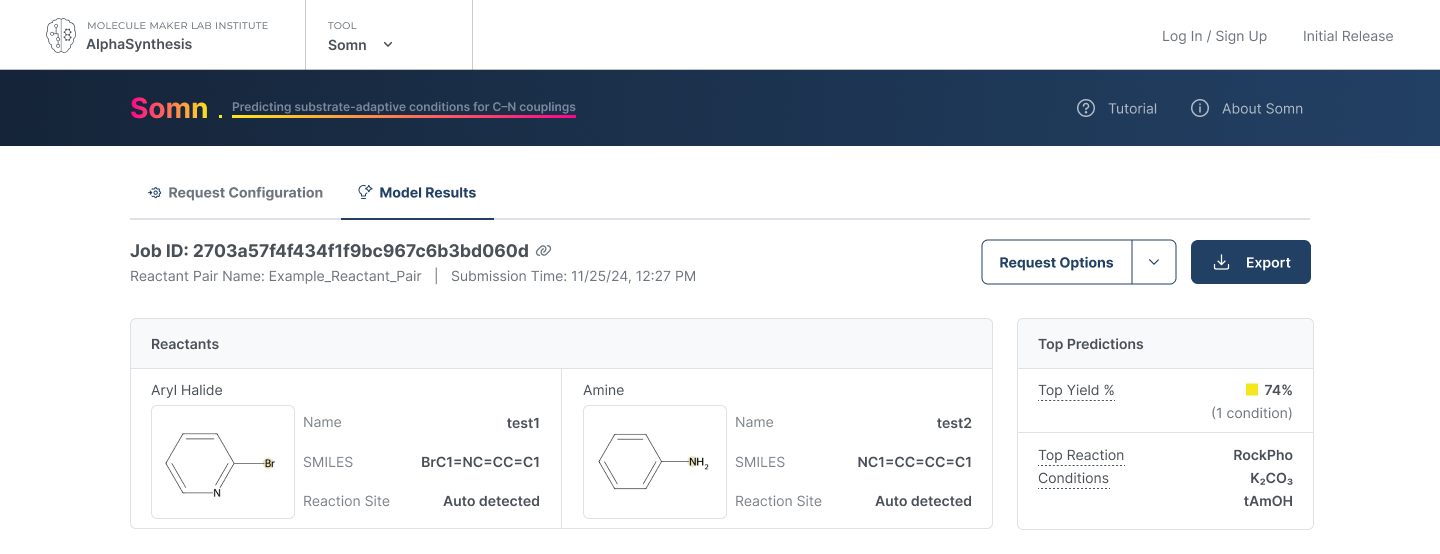The image size is (1440, 554).
Task: Click the Top Yield % label
Action: click(1076, 391)
